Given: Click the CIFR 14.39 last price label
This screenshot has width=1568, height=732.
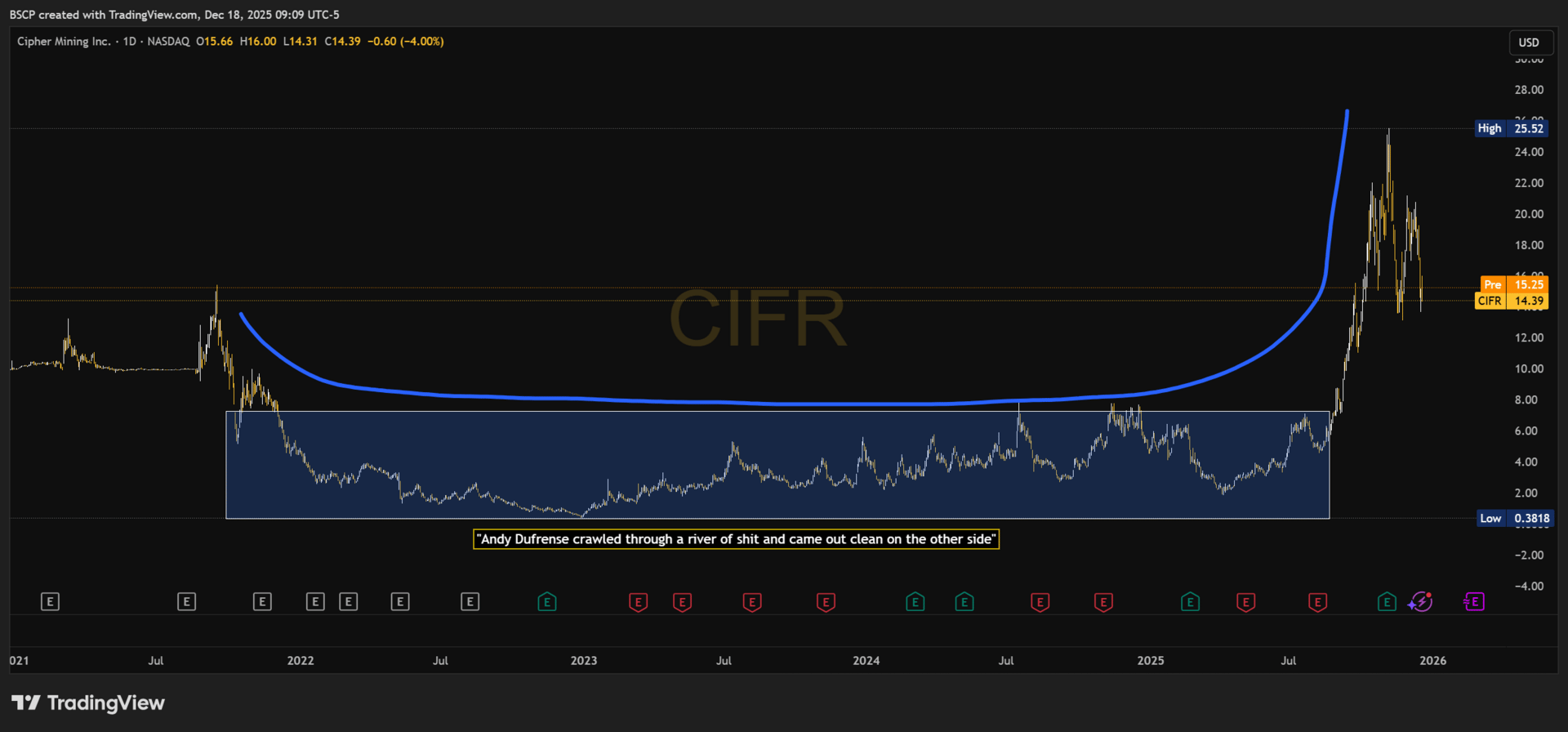Looking at the screenshot, I should (x=1511, y=301).
